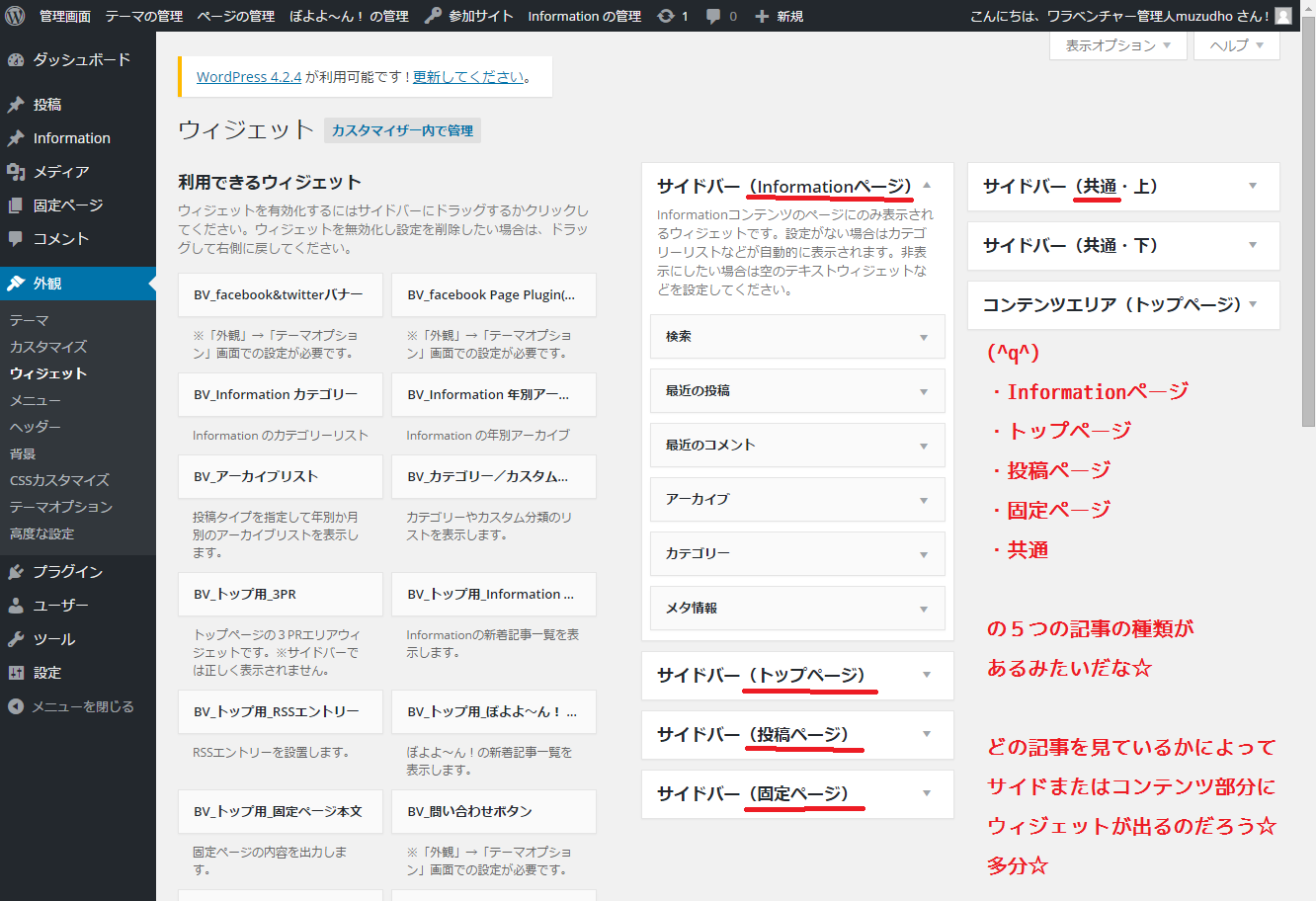The width and height of the screenshot is (1316, 901).
Task: Select the BV_トップ用_3PR widget
Action: click(x=281, y=594)
